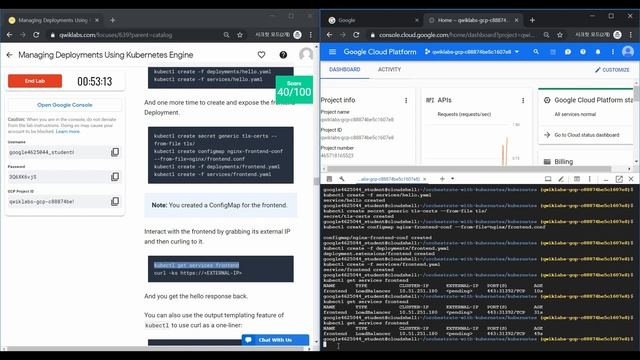Click the Cloud dashboard horizontal scrollbar
Image resolution: width=640 pixels, height=360 pixels.
pos(469,169)
